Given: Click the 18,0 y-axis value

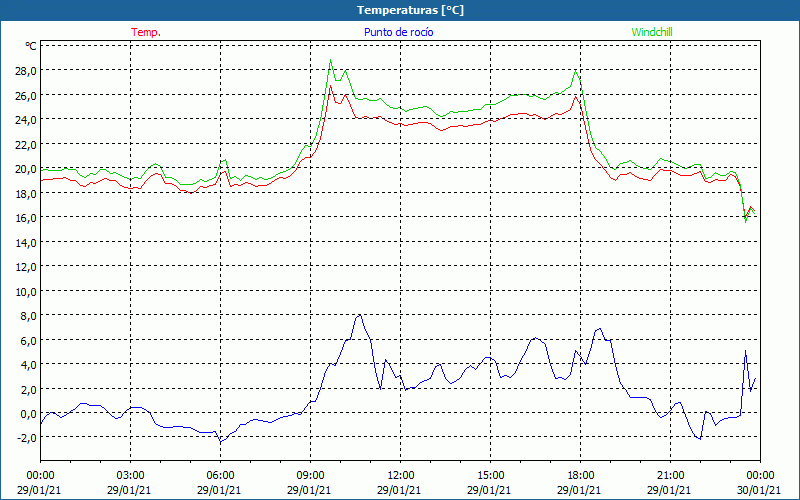Looking at the screenshot, I should pos(26,193).
